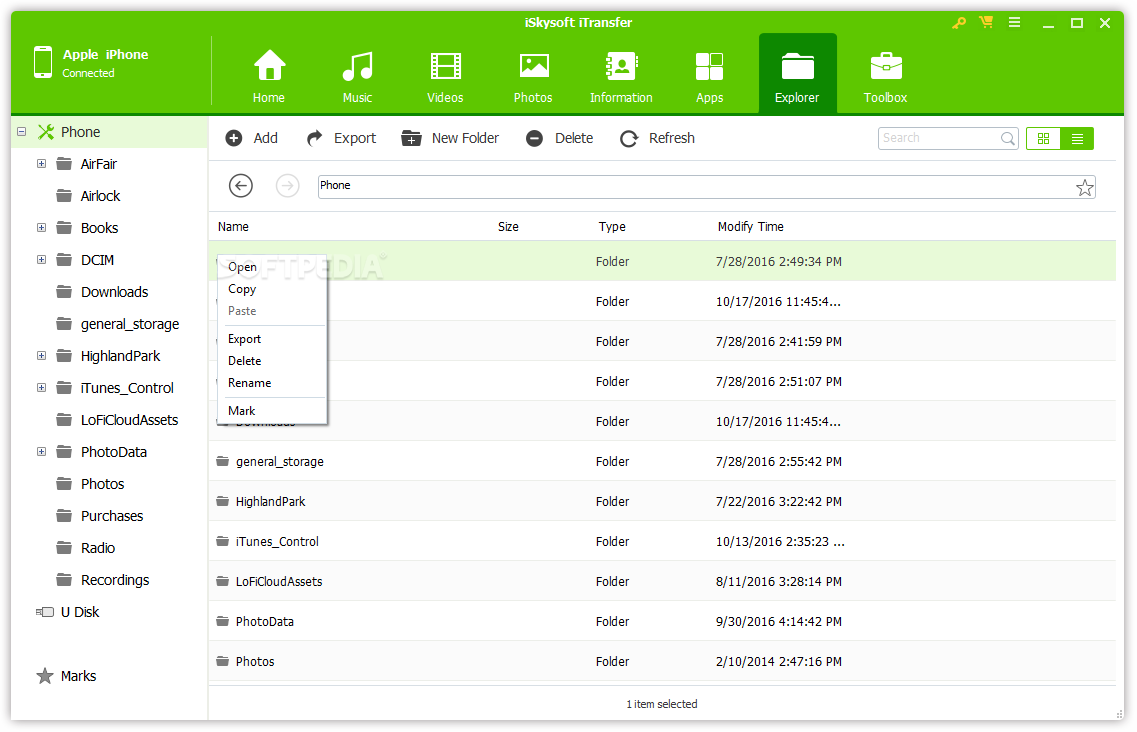
Task: Select Downloads in the tree
Action: click(x=114, y=292)
